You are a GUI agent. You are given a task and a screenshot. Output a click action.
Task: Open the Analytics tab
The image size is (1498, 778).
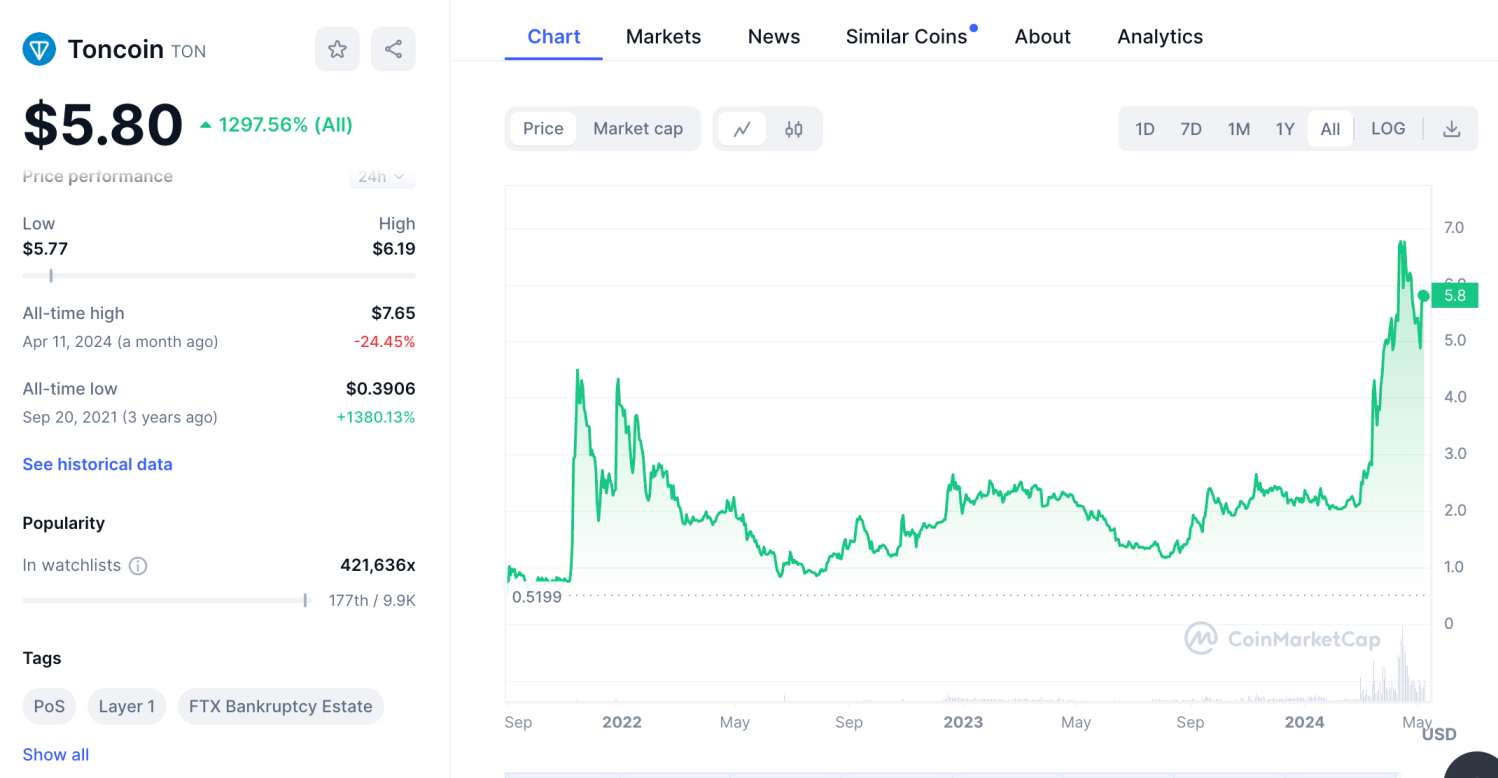pos(1160,37)
